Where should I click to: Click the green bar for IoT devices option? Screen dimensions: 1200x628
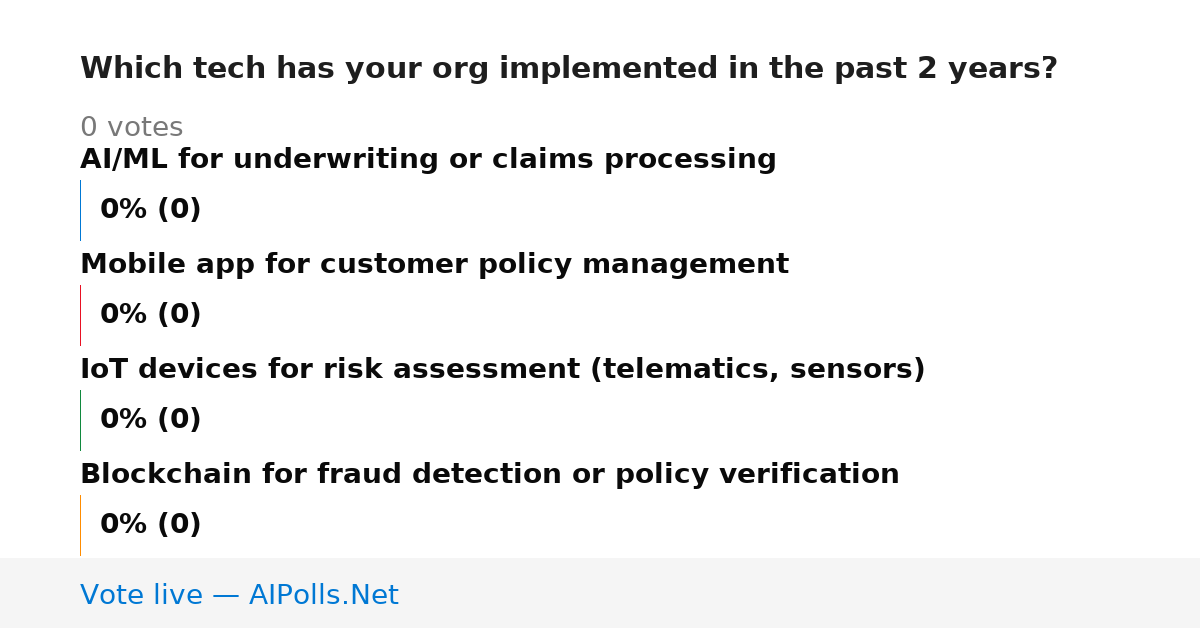coord(80,420)
